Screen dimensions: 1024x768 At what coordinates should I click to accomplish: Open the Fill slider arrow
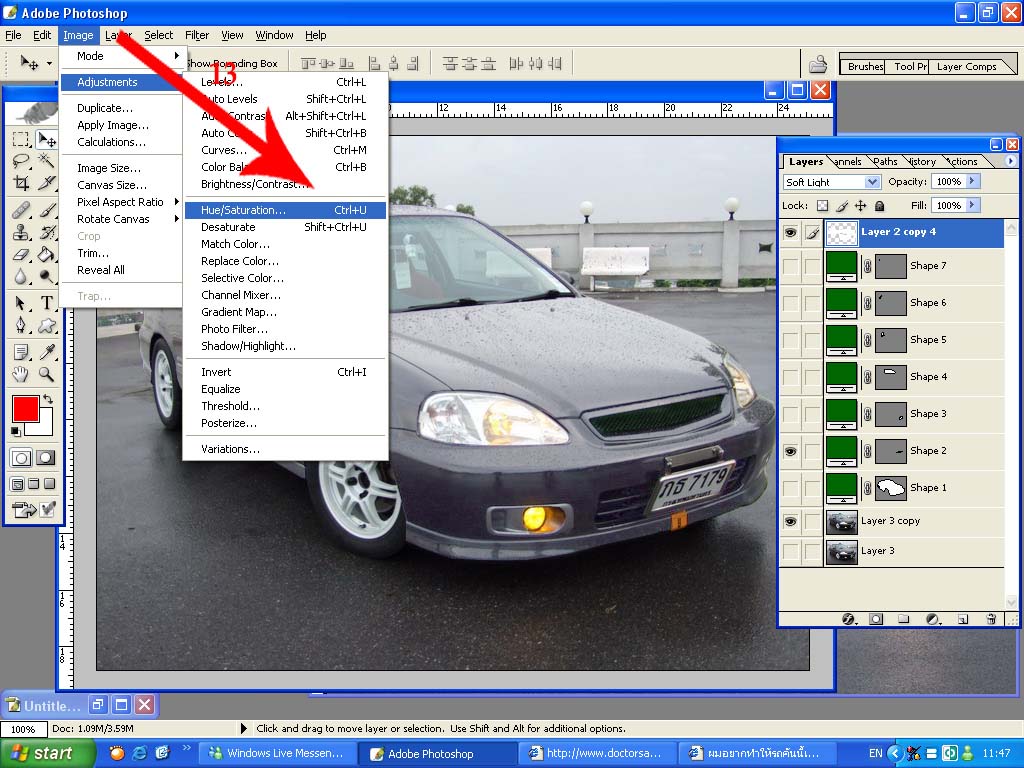point(972,205)
